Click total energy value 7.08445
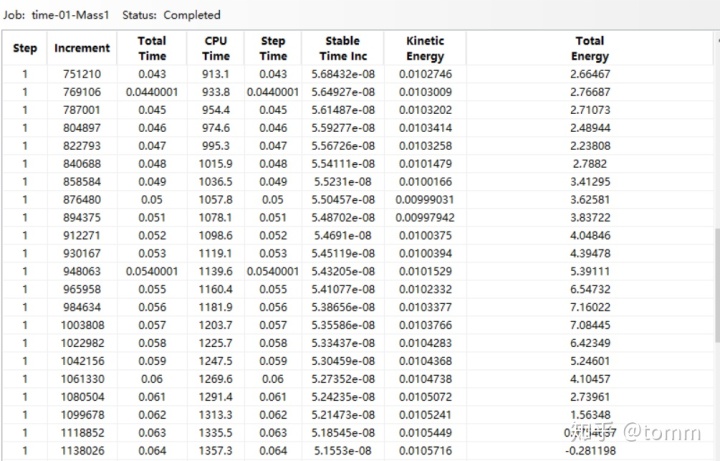720x461 pixels. (590, 325)
